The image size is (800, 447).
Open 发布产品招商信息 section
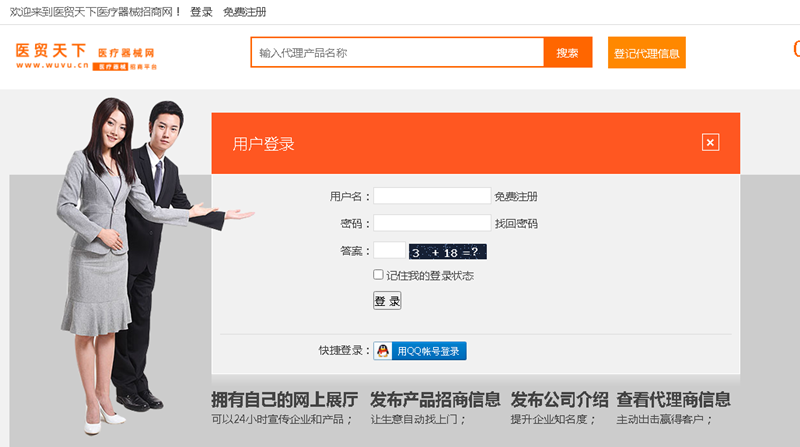tap(435, 400)
